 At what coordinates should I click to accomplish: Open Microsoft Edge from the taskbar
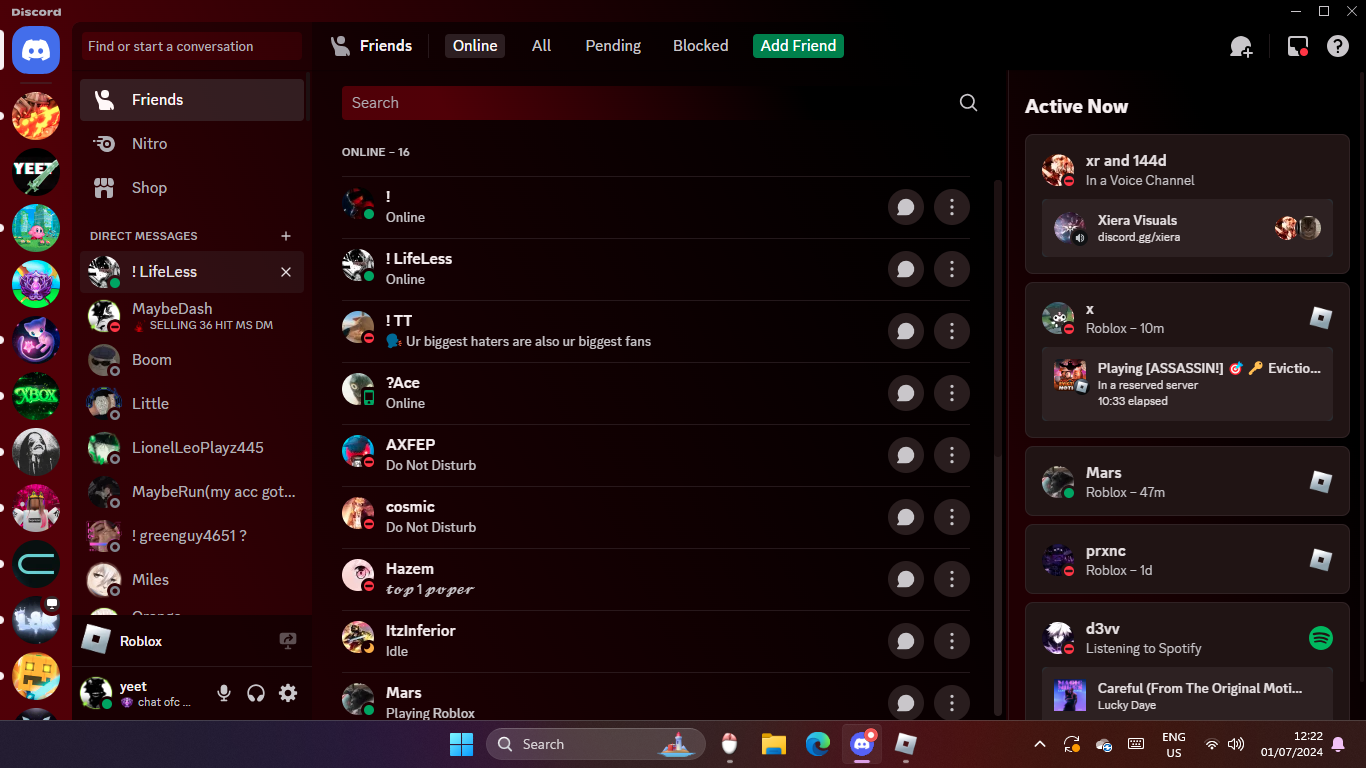(818, 744)
